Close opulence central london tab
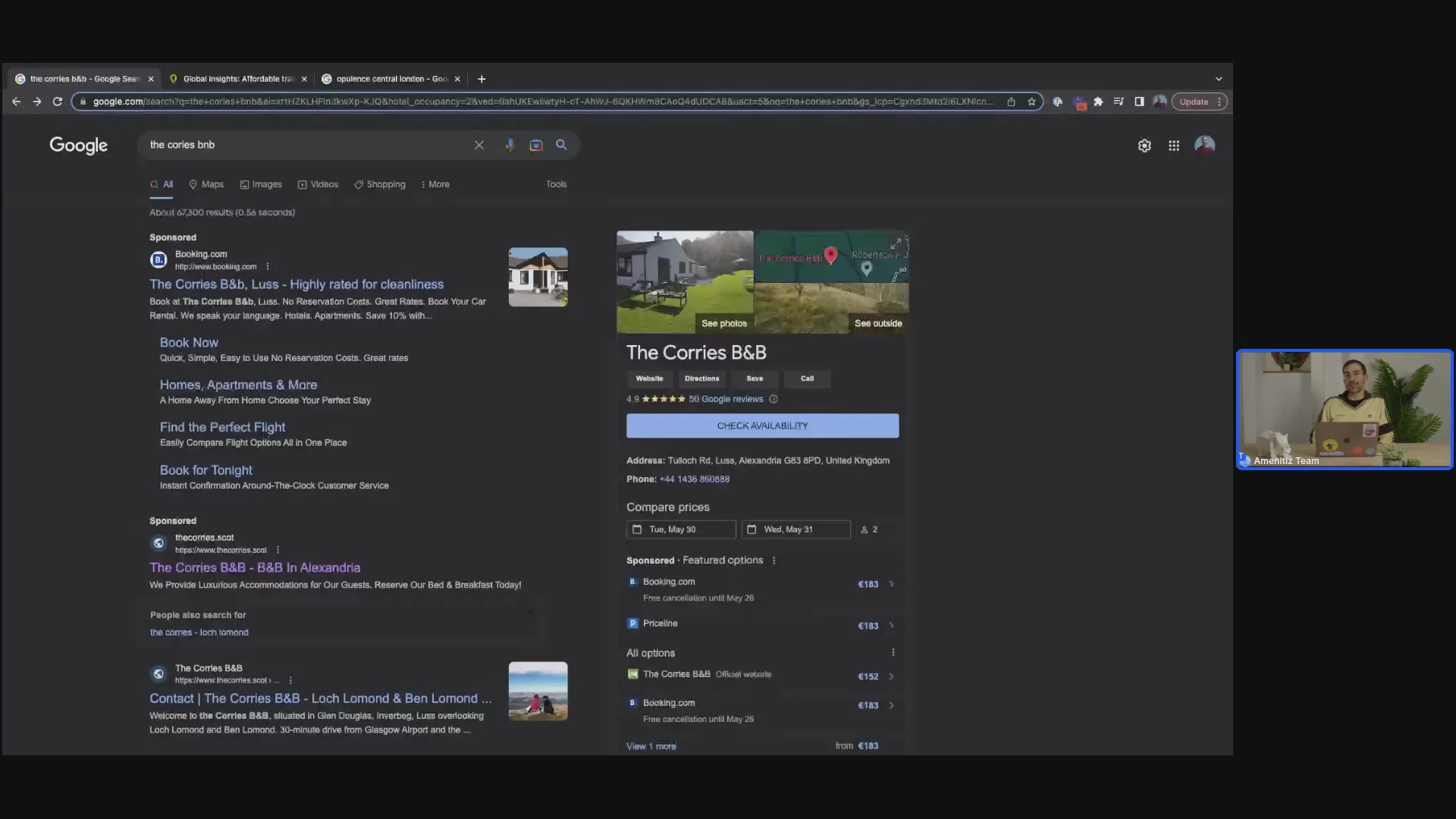Image resolution: width=1456 pixels, height=819 pixels. [x=457, y=79]
